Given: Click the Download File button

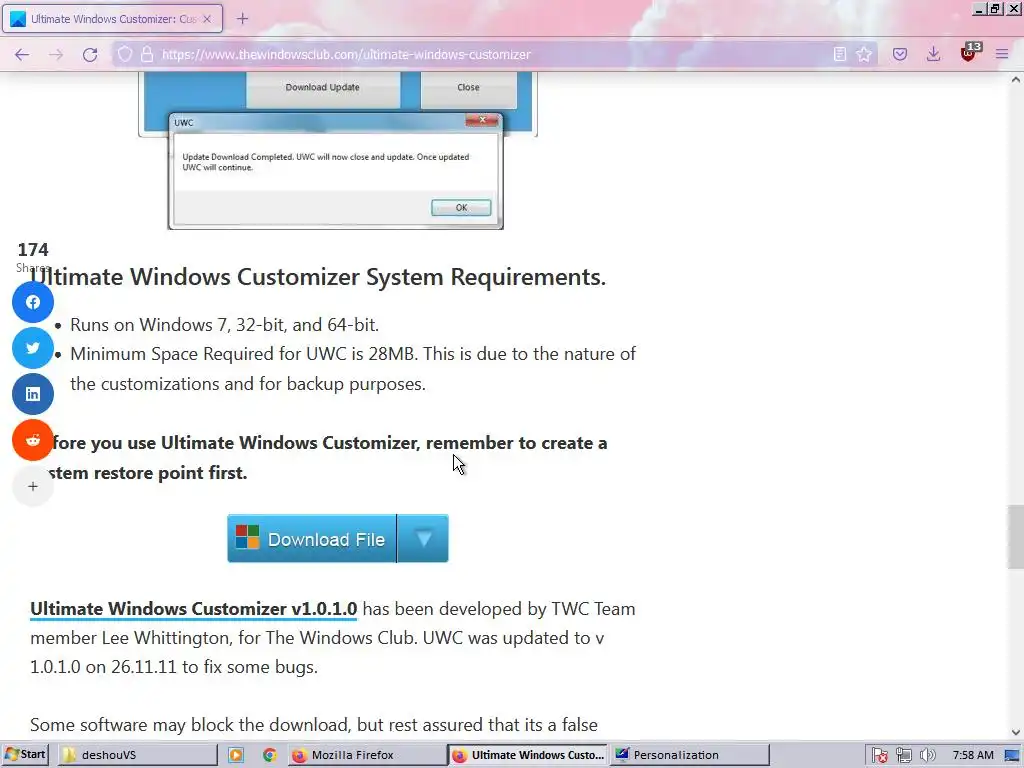Looking at the screenshot, I should coord(312,539).
